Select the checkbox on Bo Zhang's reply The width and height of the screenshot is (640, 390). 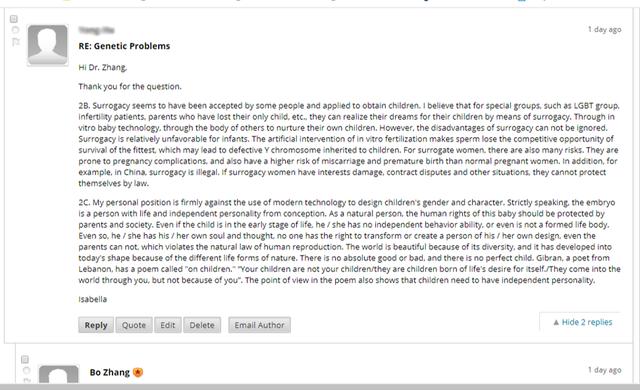(x=25, y=359)
